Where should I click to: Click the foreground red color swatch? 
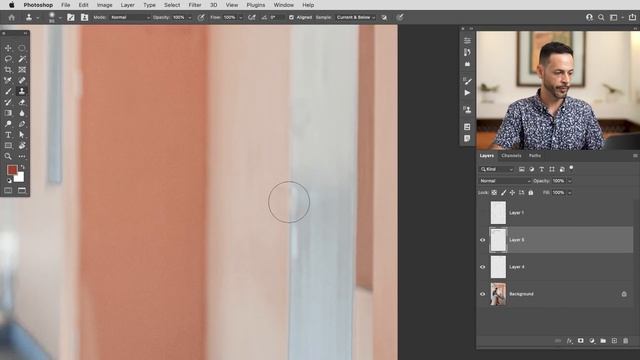click(12, 170)
